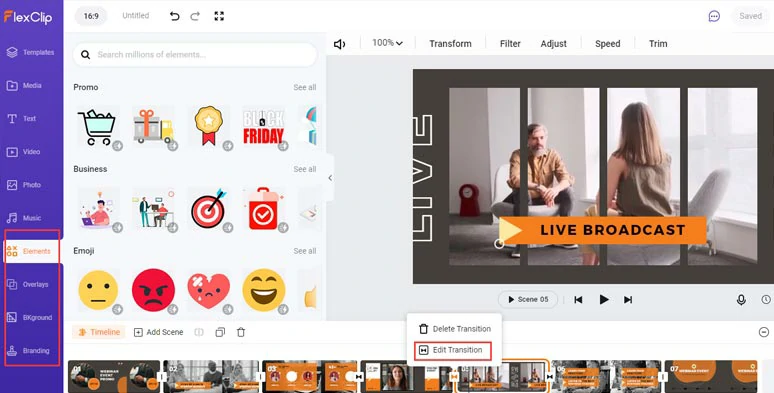Image resolution: width=774 pixels, height=393 pixels.
Task: Click Add Scene button
Action: (158, 332)
